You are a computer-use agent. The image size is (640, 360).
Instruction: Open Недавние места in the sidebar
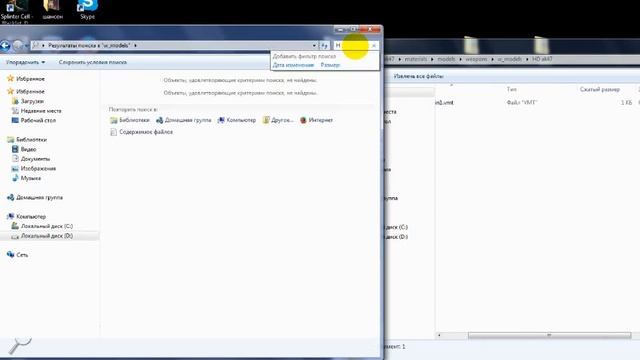coord(41,111)
